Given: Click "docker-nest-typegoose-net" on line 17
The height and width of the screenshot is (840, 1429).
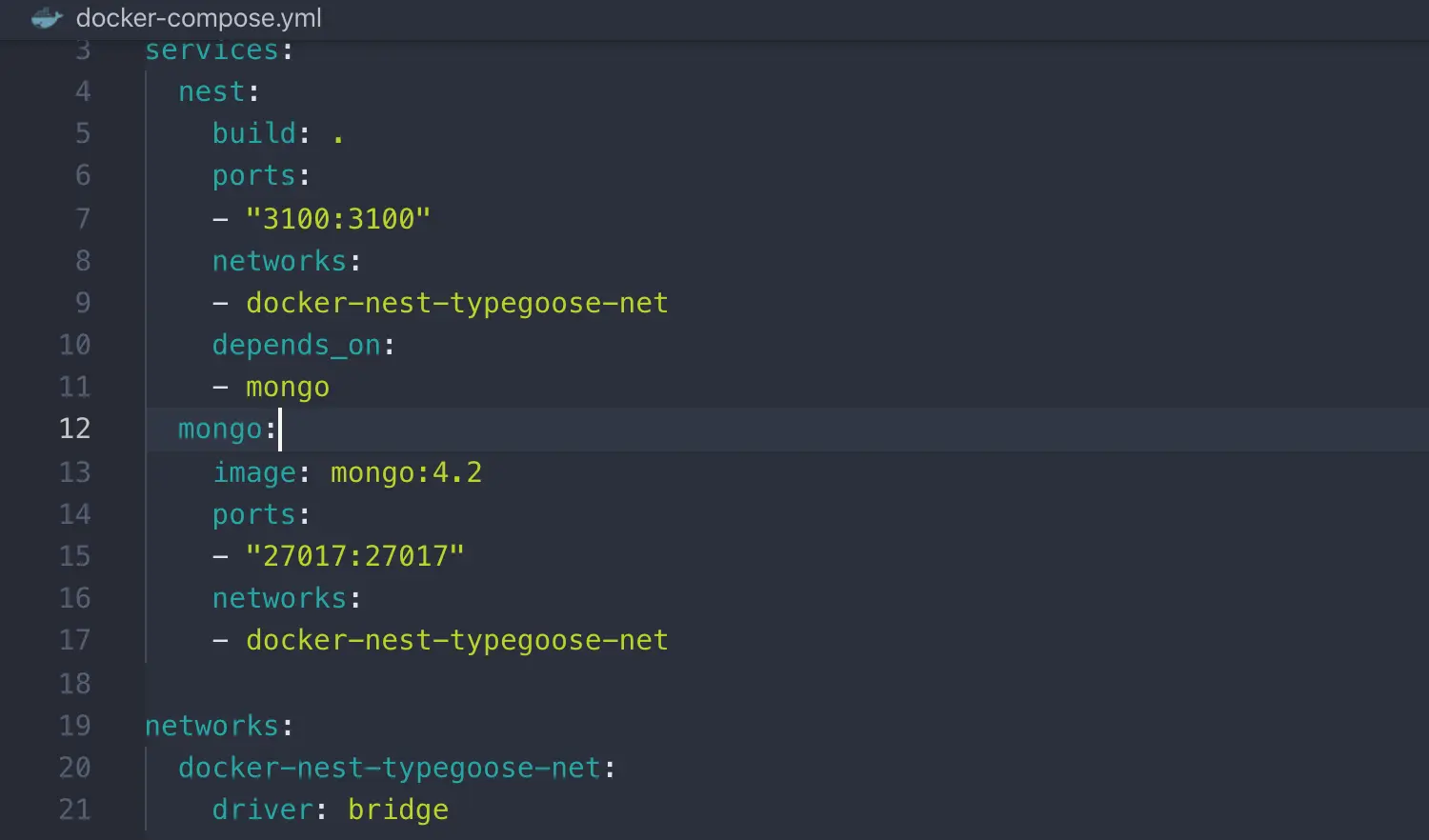Looking at the screenshot, I should [x=457, y=640].
